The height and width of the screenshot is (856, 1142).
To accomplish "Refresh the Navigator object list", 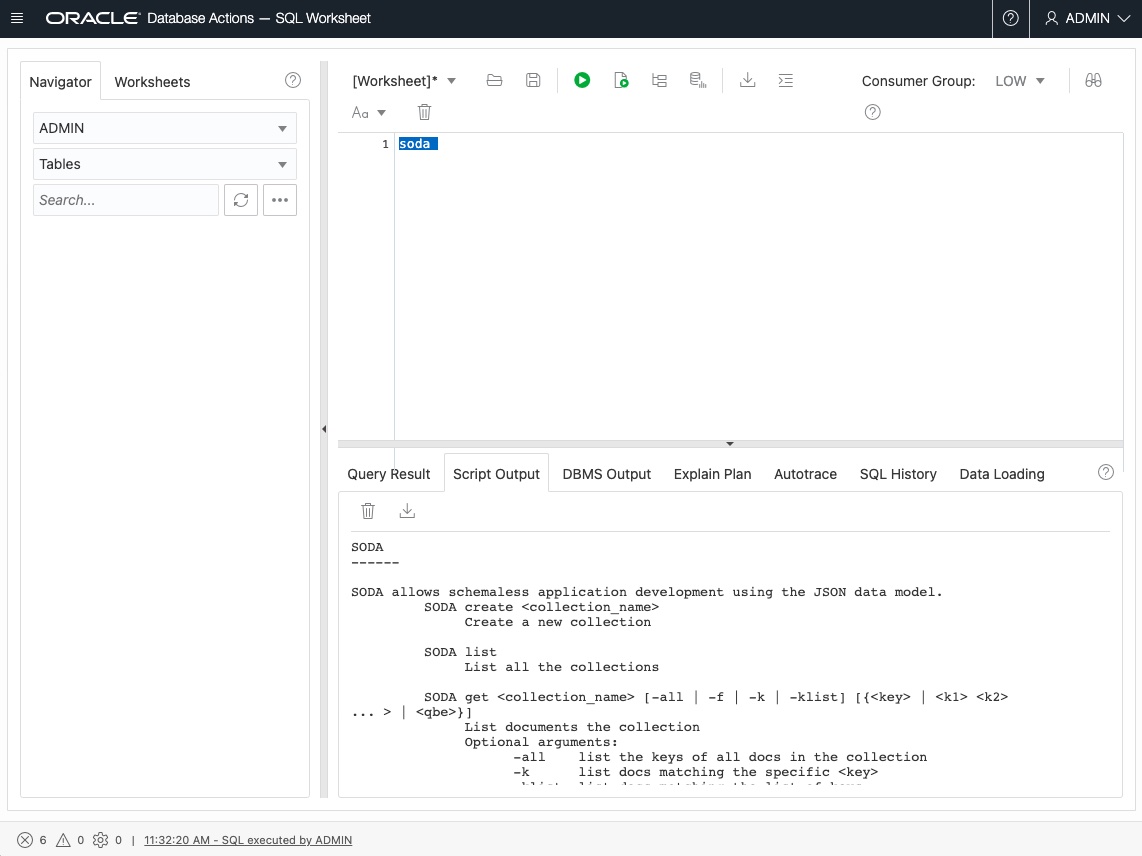I will tap(241, 200).
